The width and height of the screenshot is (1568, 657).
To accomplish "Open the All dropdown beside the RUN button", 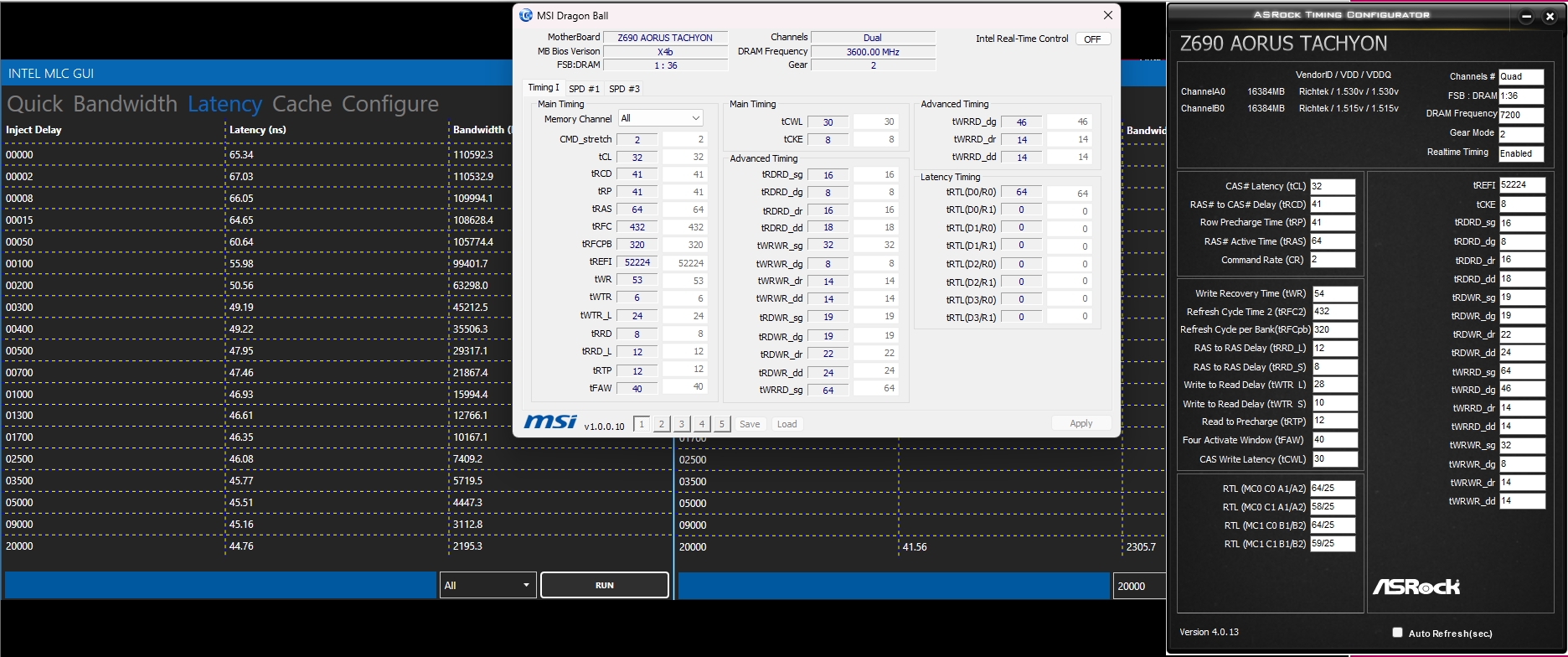I will 487,585.
